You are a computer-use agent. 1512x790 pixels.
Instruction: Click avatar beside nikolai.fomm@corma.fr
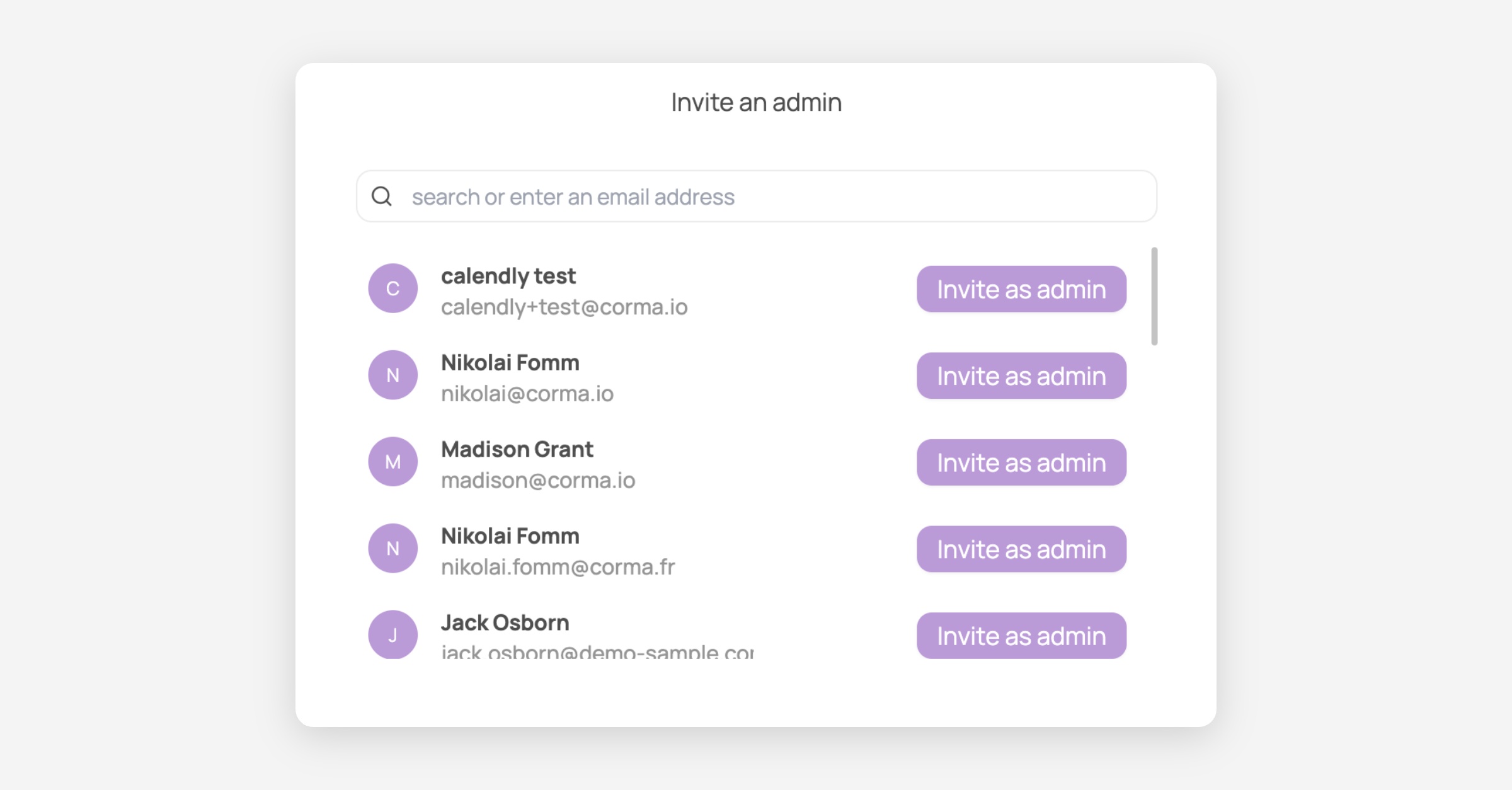(x=392, y=549)
